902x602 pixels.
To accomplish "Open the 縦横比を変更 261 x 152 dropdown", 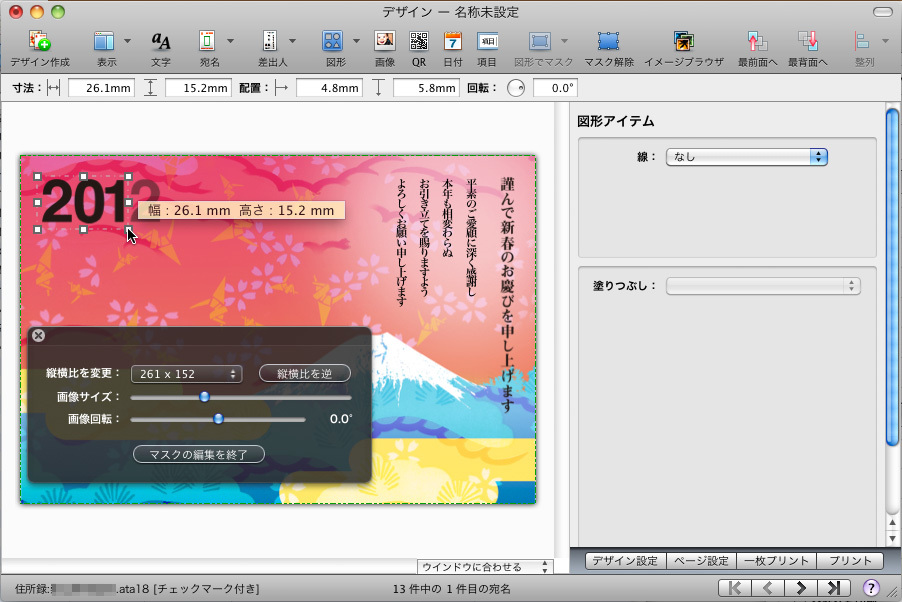I will click(187, 374).
